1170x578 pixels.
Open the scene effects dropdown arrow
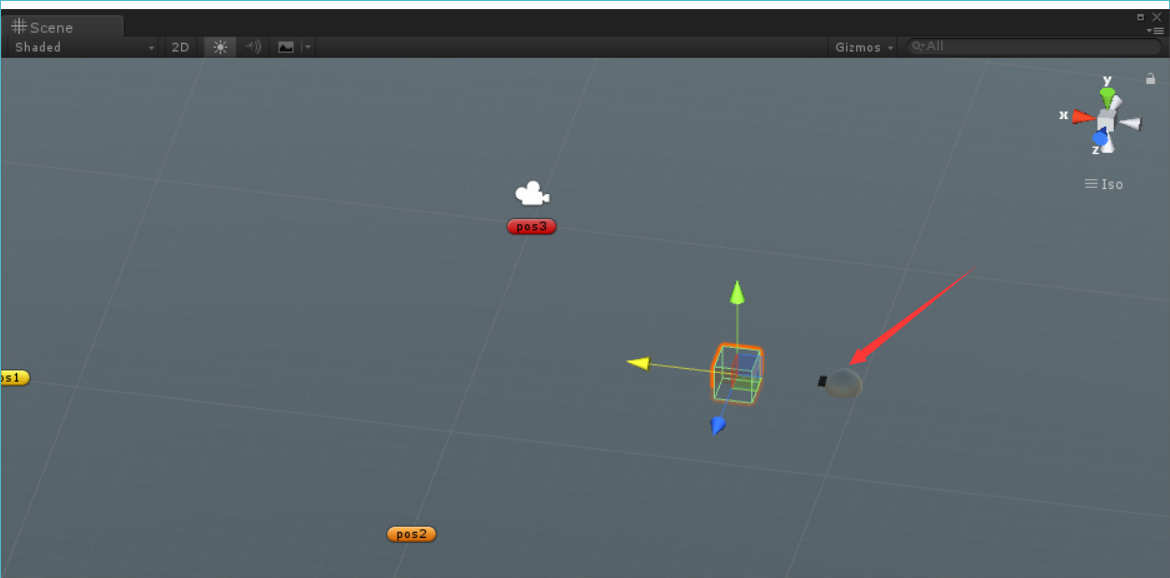pyautogui.click(x=307, y=47)
